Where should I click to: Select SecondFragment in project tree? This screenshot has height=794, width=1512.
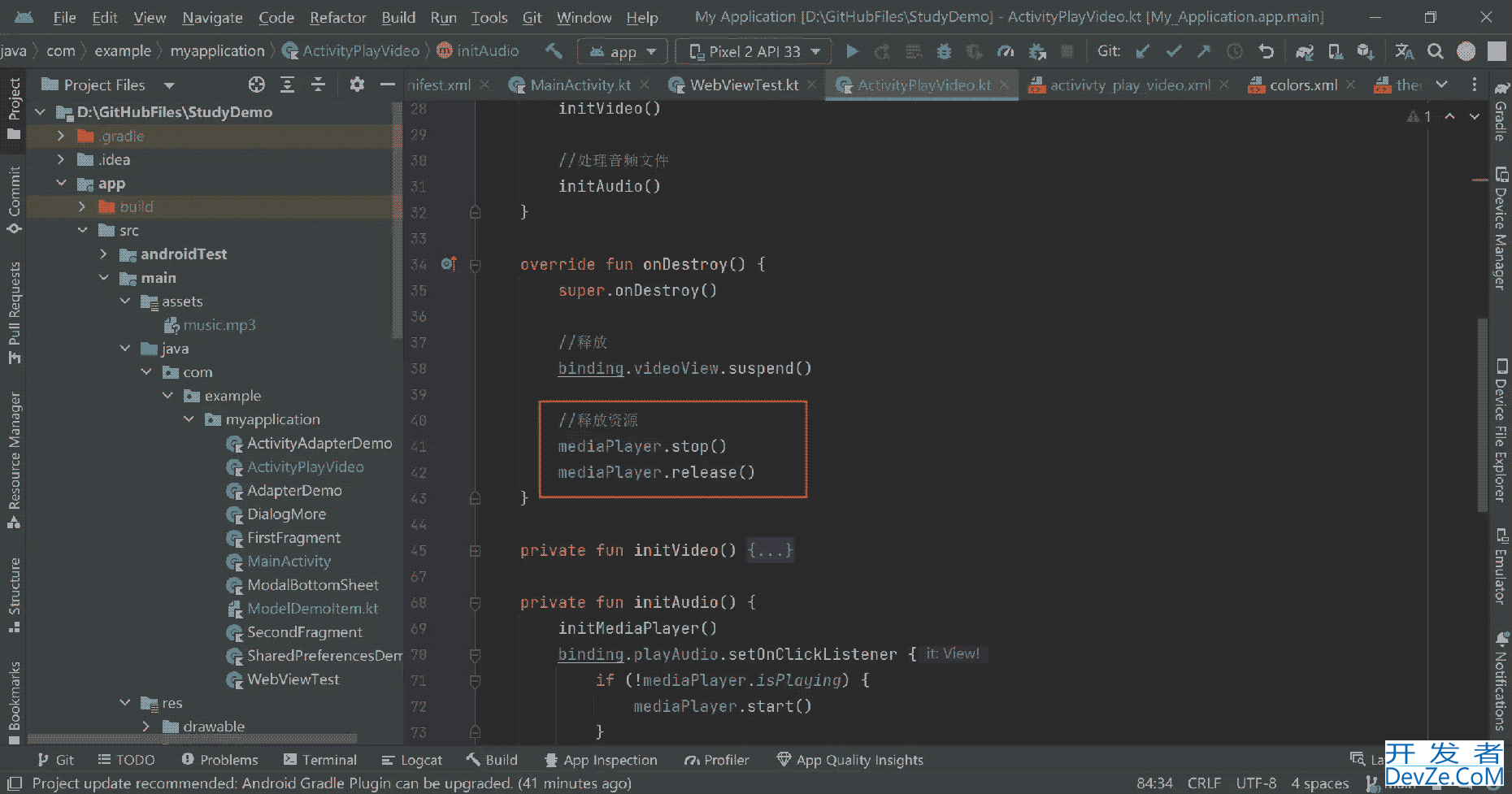coord(305,632)
